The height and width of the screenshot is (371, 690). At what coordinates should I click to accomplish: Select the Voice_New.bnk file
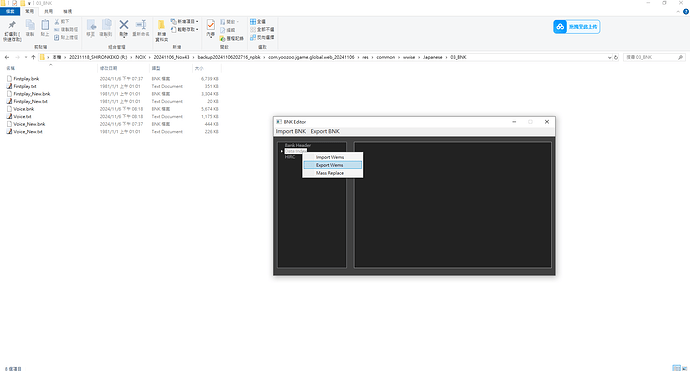(29, 124)
